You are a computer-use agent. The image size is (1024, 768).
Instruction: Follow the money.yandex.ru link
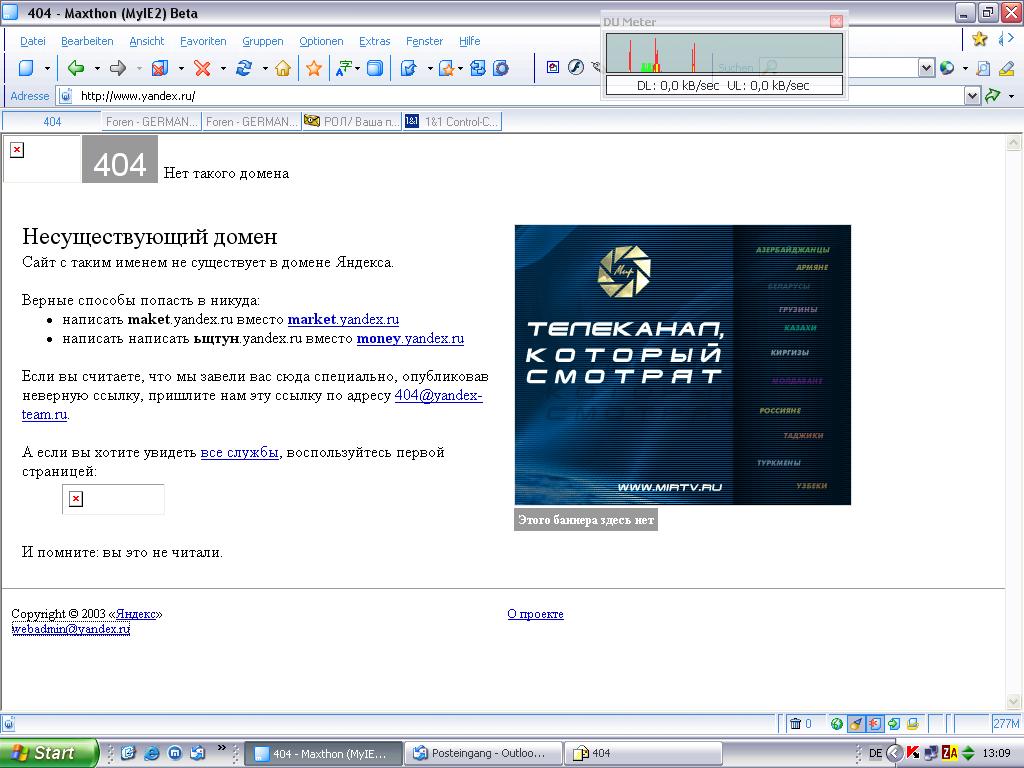[x=410, y=338]
